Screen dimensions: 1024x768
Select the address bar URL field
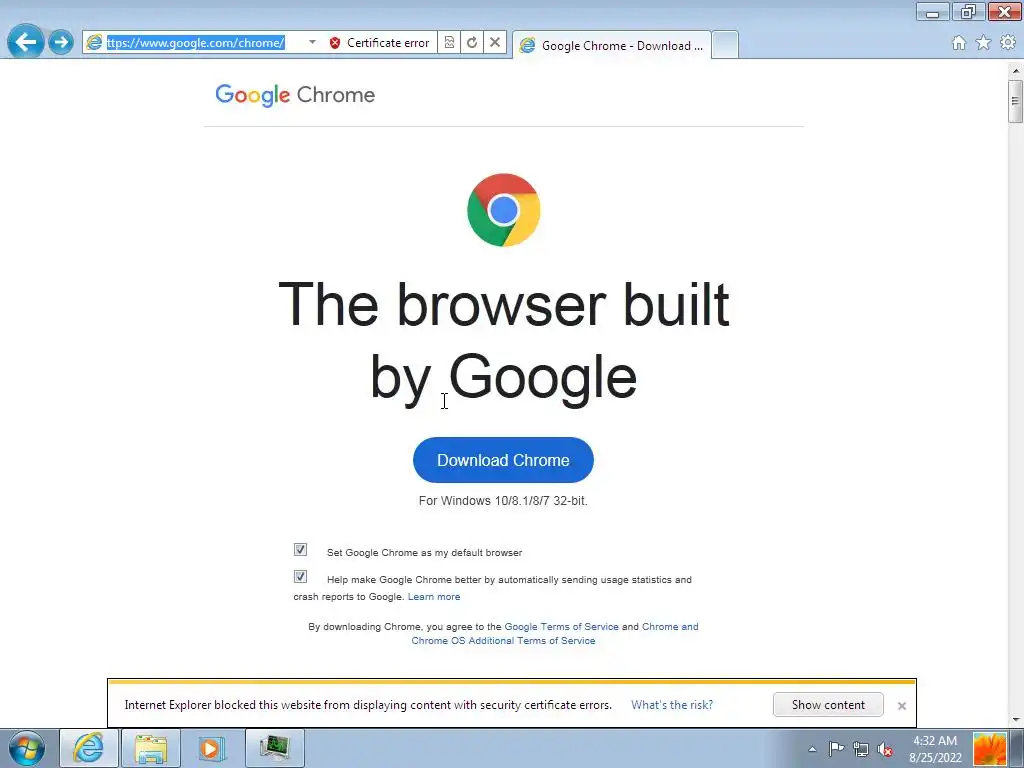pos(196,42)
